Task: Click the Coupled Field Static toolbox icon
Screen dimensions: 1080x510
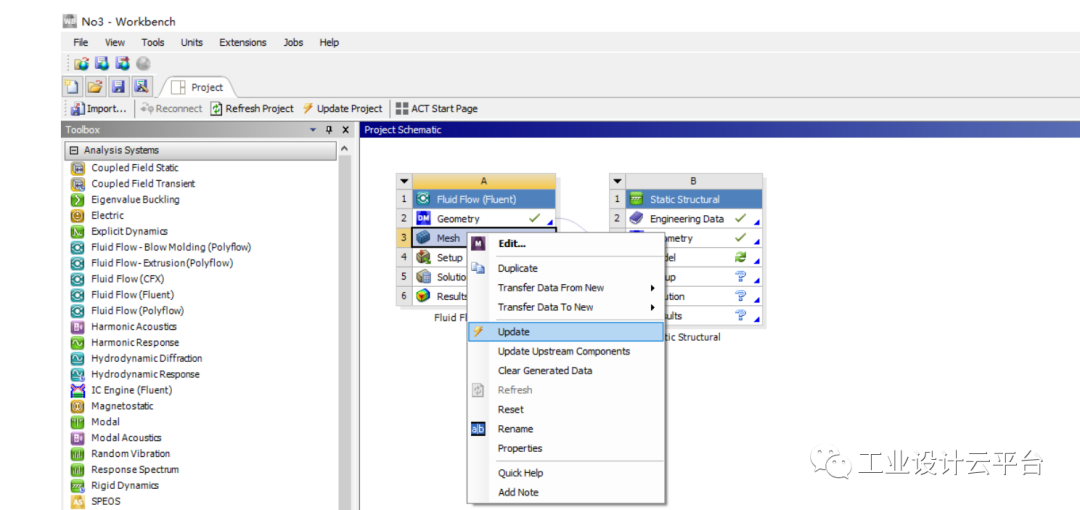Action: 78,167
